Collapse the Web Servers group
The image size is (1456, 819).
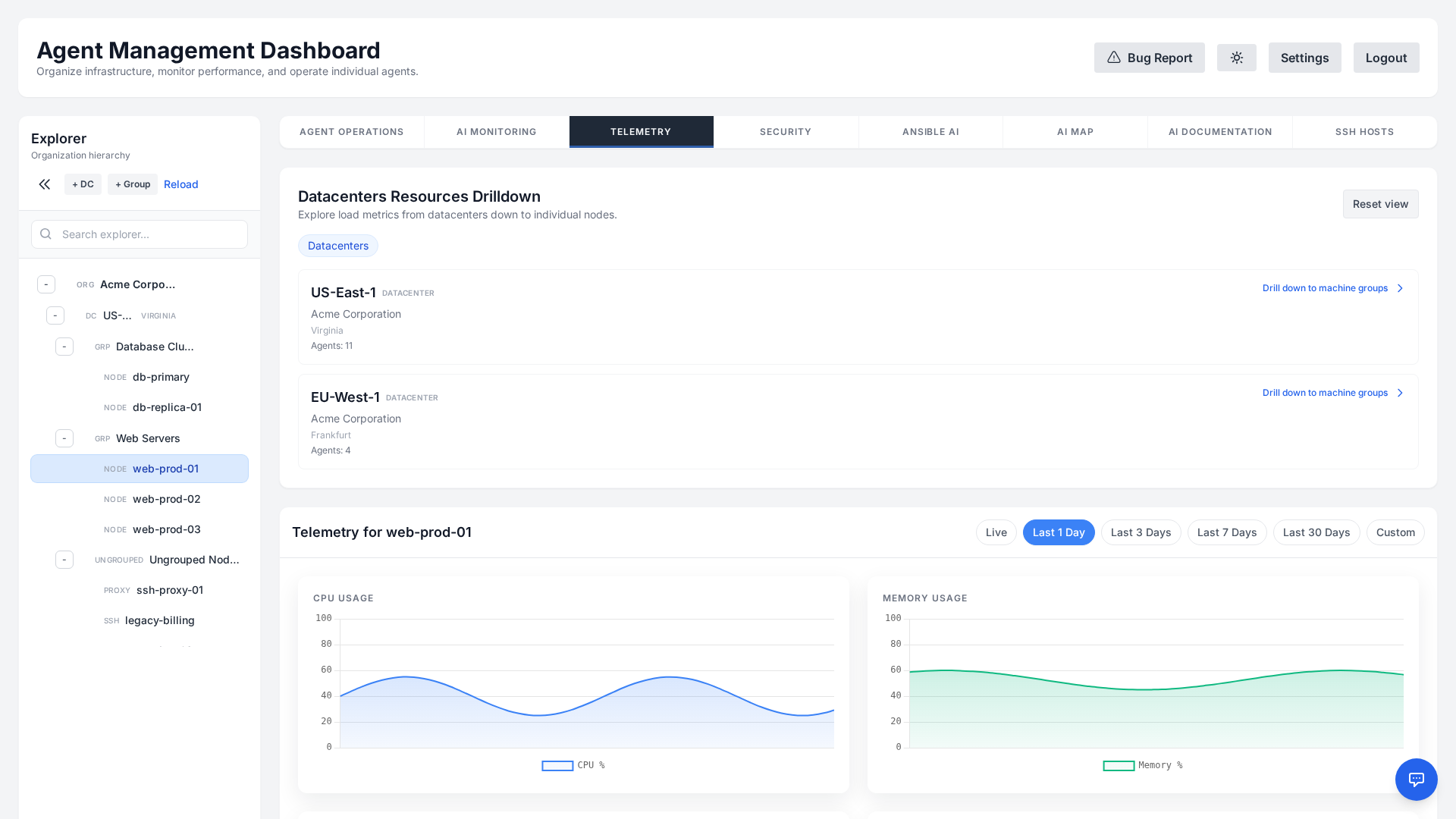pyautogui.click(x=64, y=438)
